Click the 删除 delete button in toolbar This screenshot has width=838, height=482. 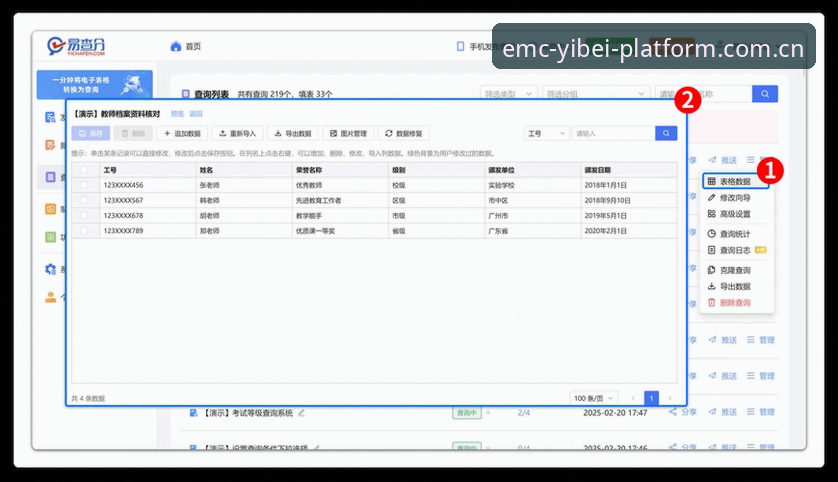click(133, 133)
